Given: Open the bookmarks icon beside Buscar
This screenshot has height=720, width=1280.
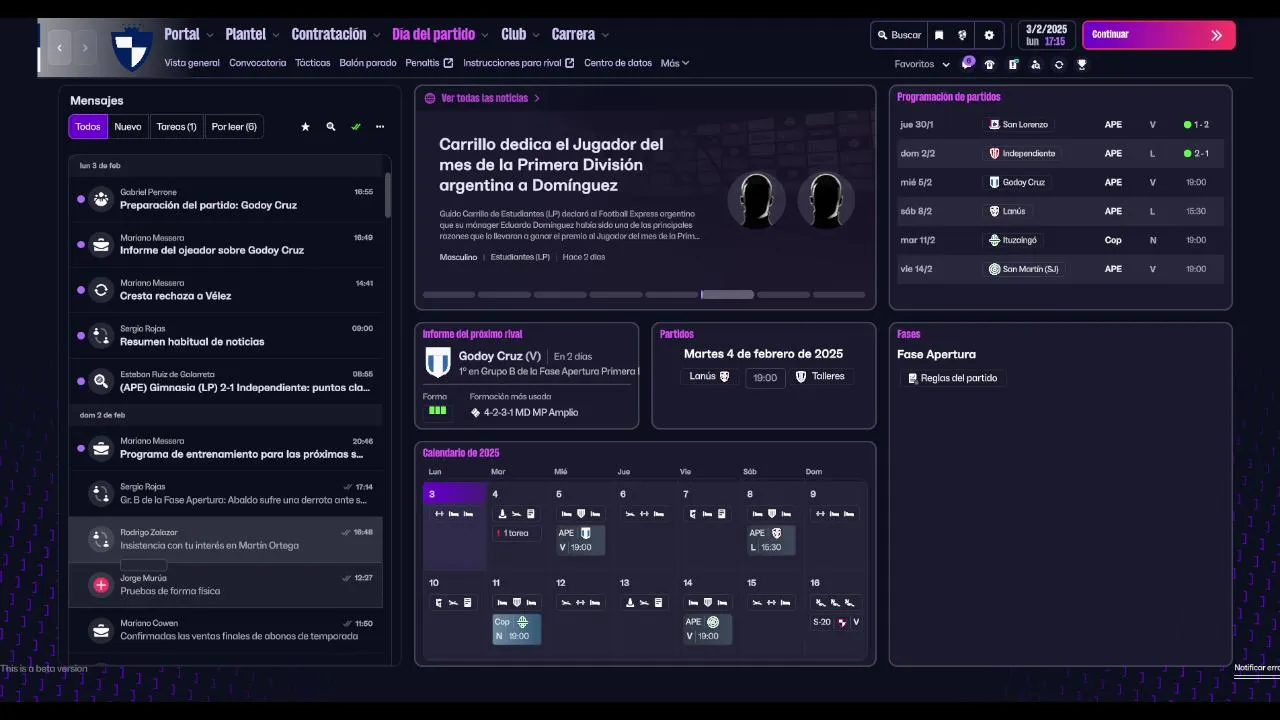Looking at the screenshot, I should 939,35.
